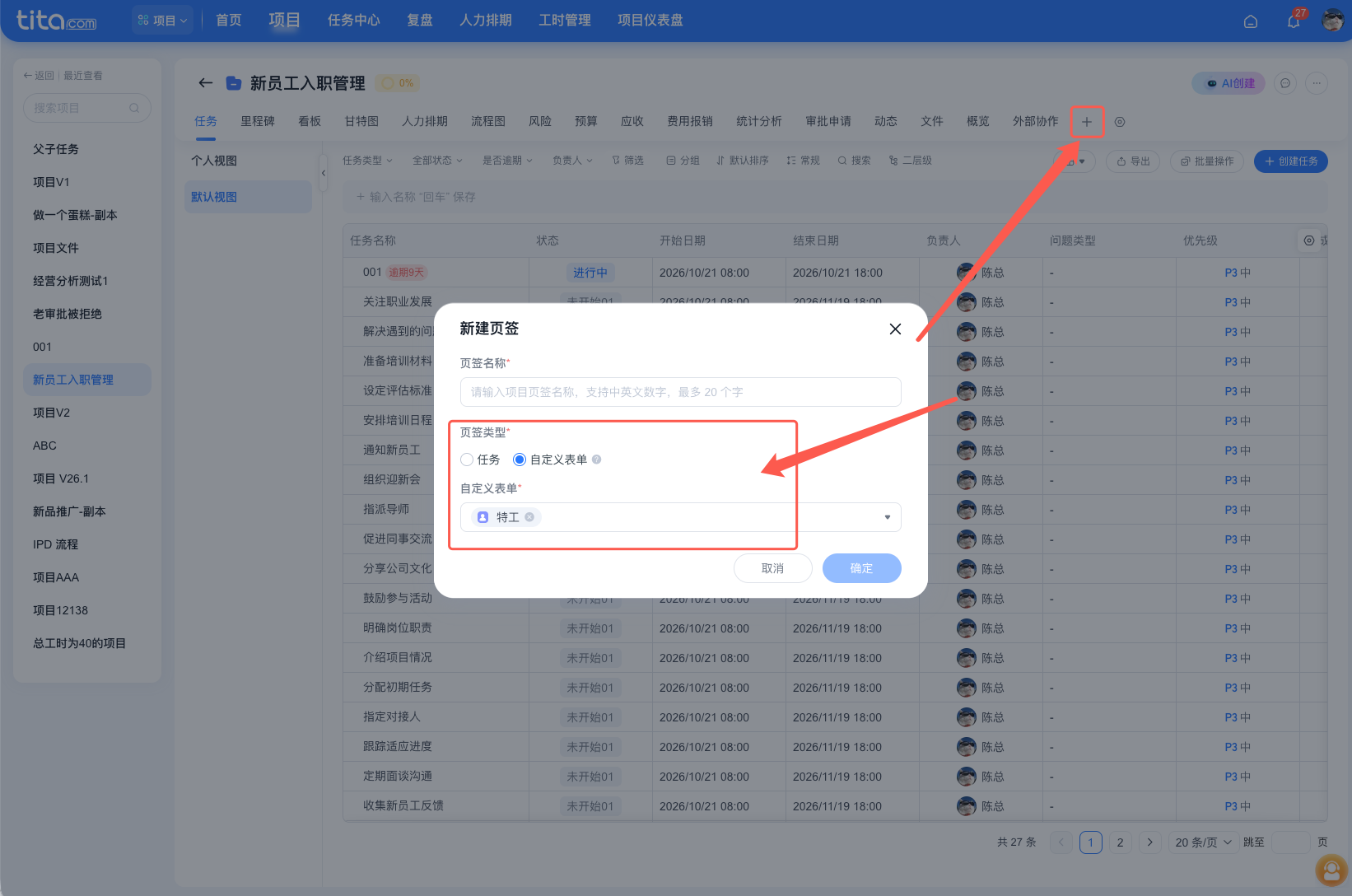Close the 新建页签 dialog
Viewport: 1352px width, 896px height.
pyautogui.click(x=895, y=329)
